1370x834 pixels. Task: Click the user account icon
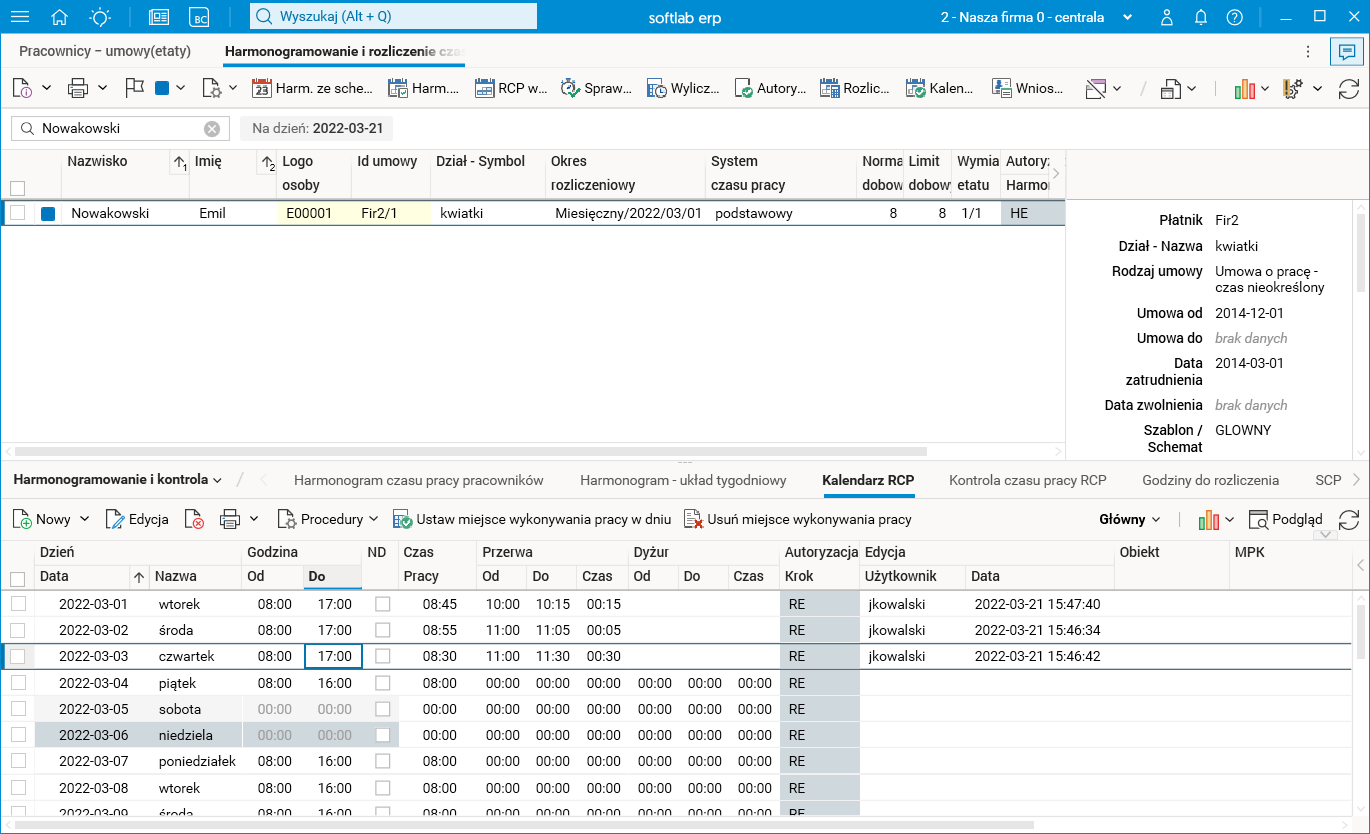tap(1167, 17)
